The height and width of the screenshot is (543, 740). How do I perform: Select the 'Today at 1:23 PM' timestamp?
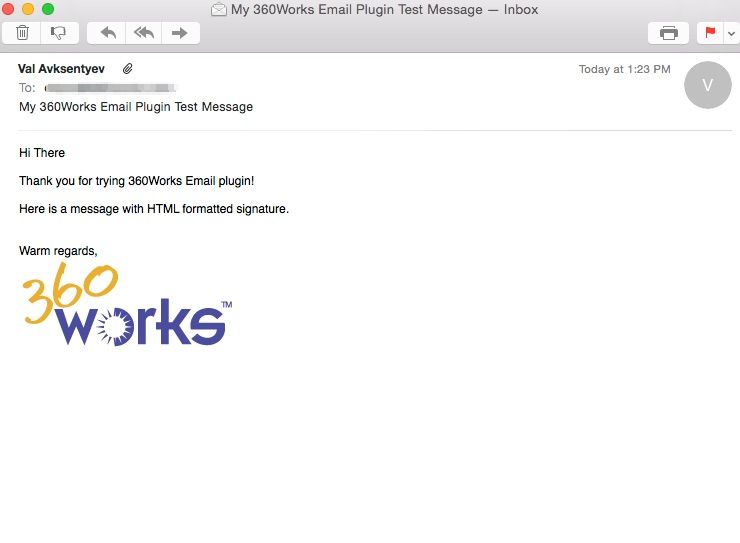tap(624, 69)
